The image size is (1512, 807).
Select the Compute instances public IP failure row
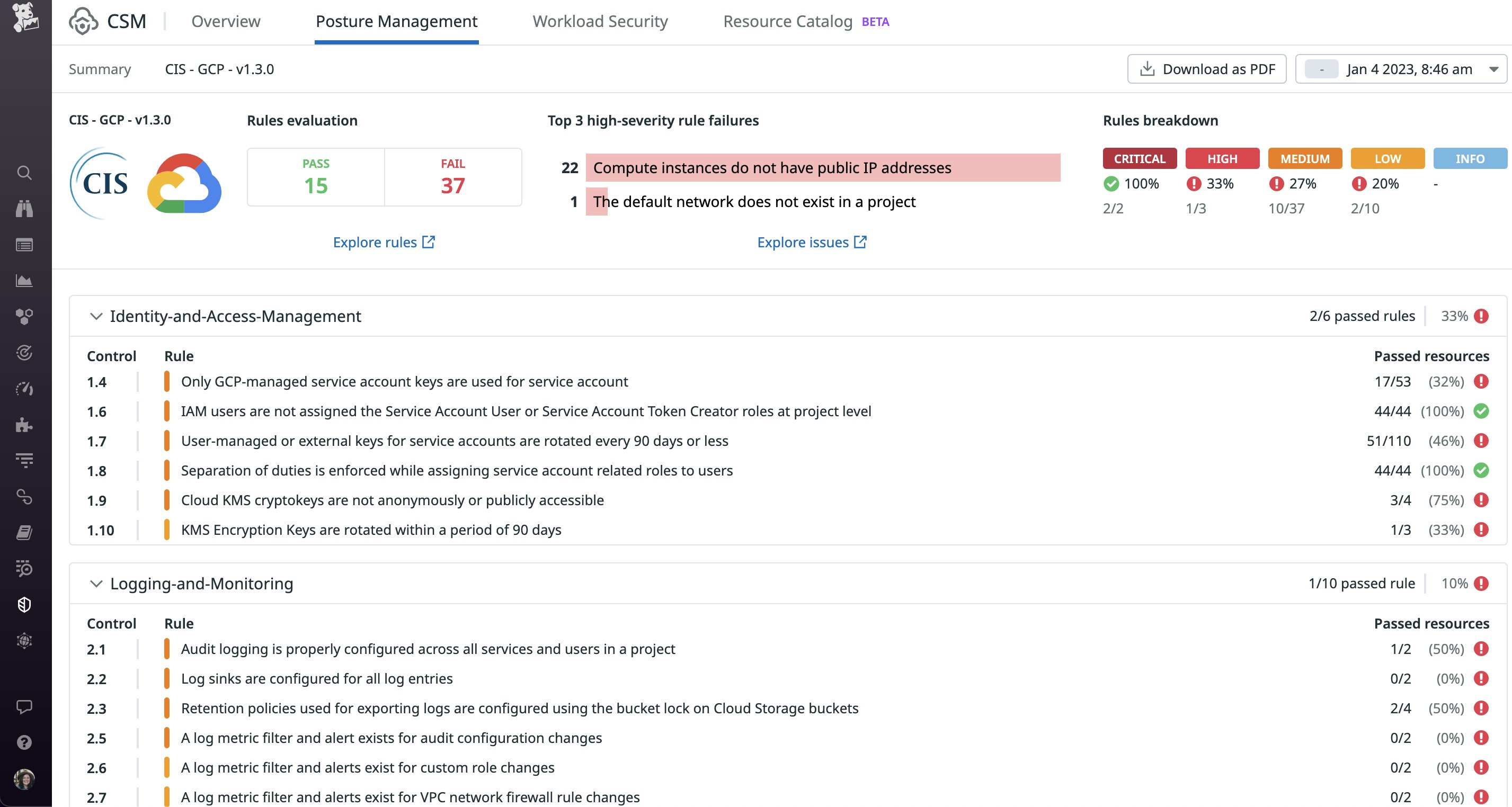click(772, 167)
